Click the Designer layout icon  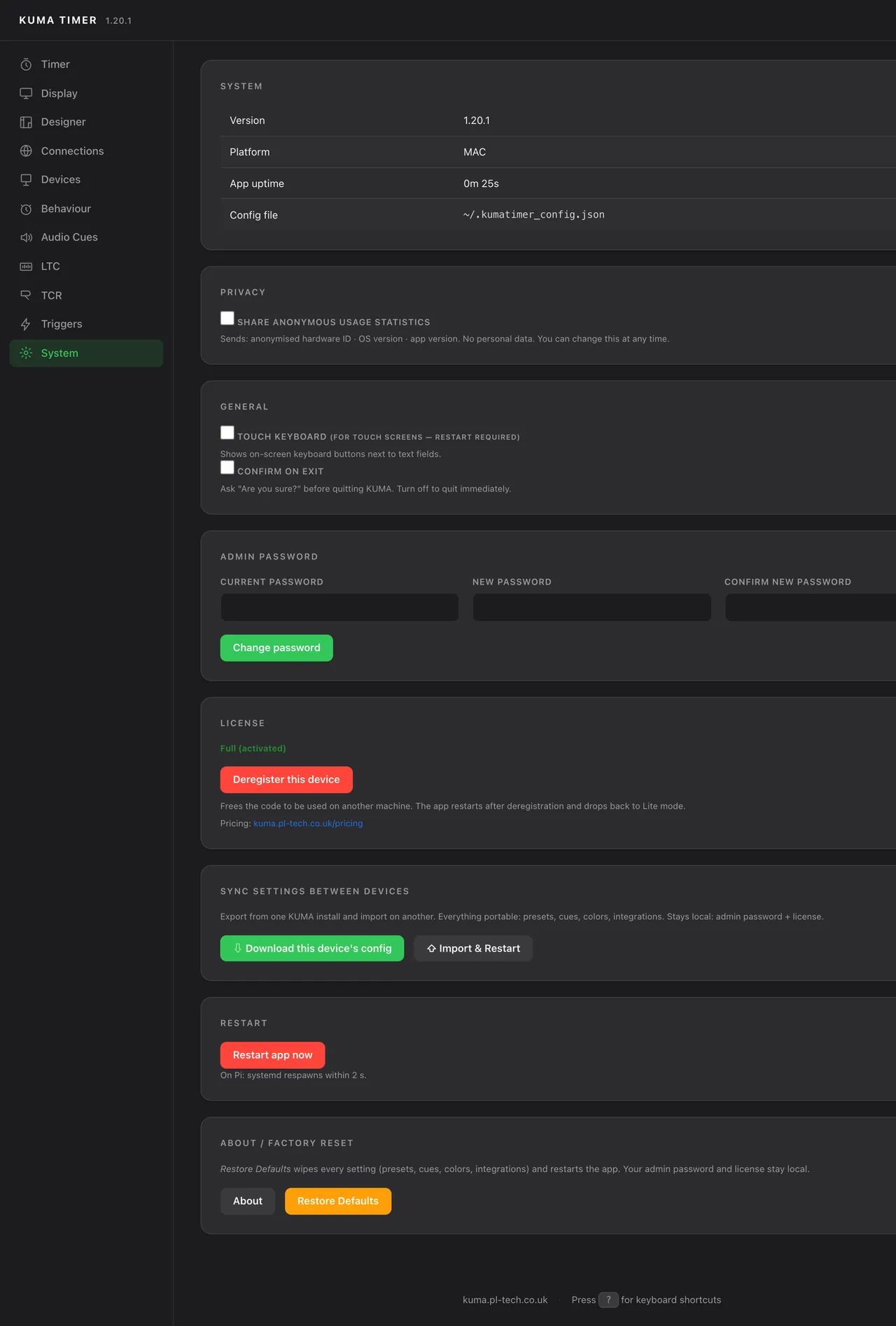click(26, 122)
